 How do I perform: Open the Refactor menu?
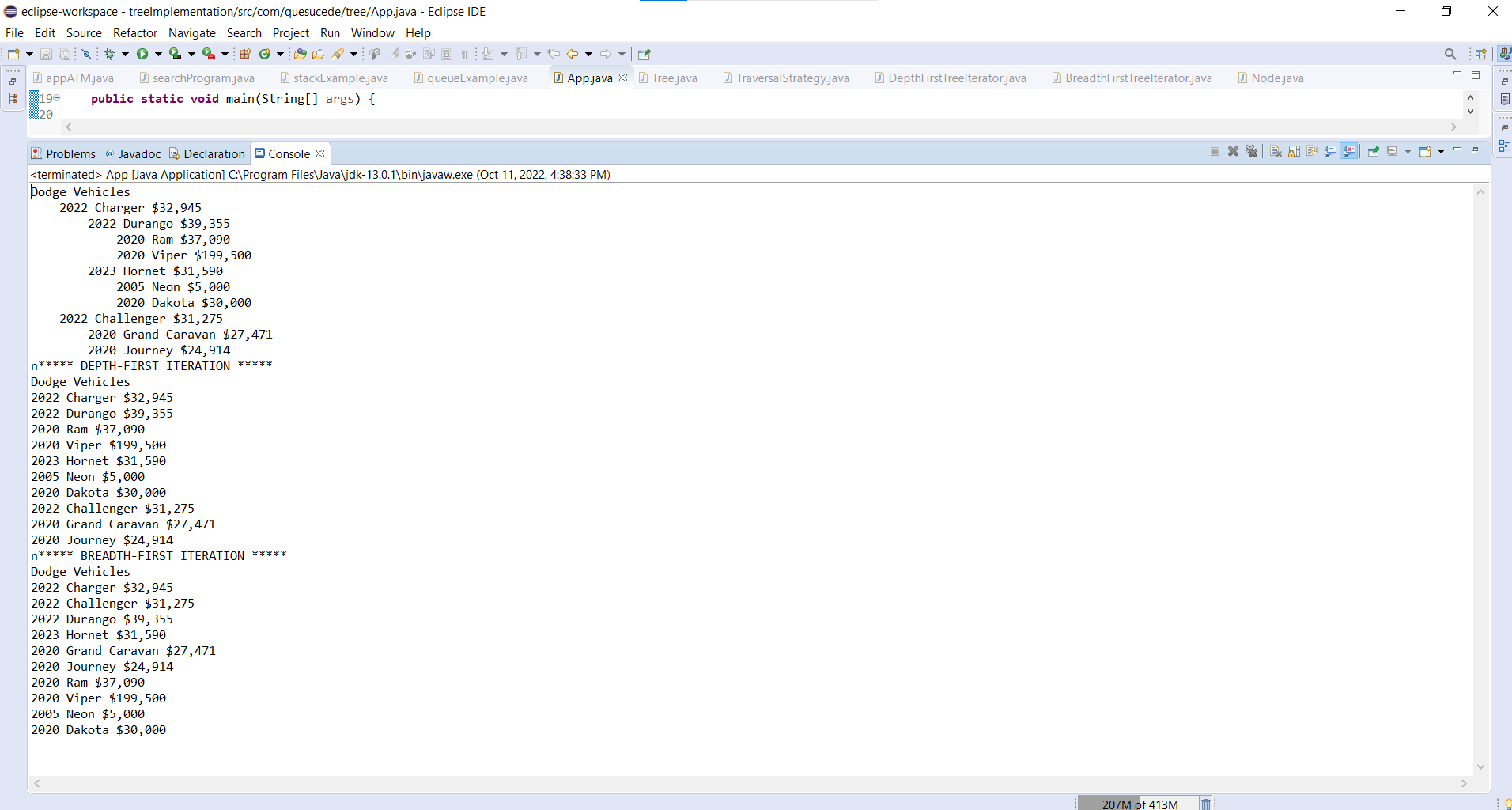point(134,33)
